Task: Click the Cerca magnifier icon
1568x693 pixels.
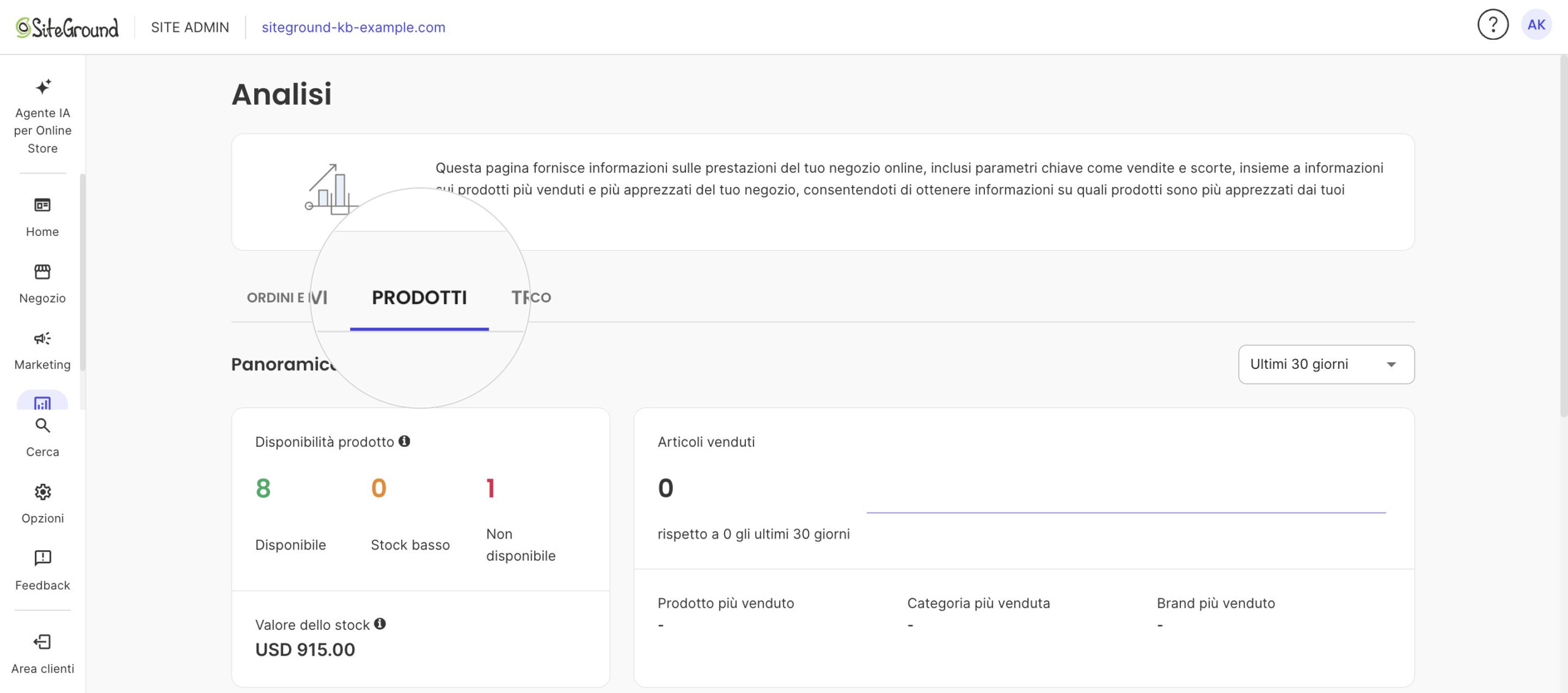Action: (42, 425)
